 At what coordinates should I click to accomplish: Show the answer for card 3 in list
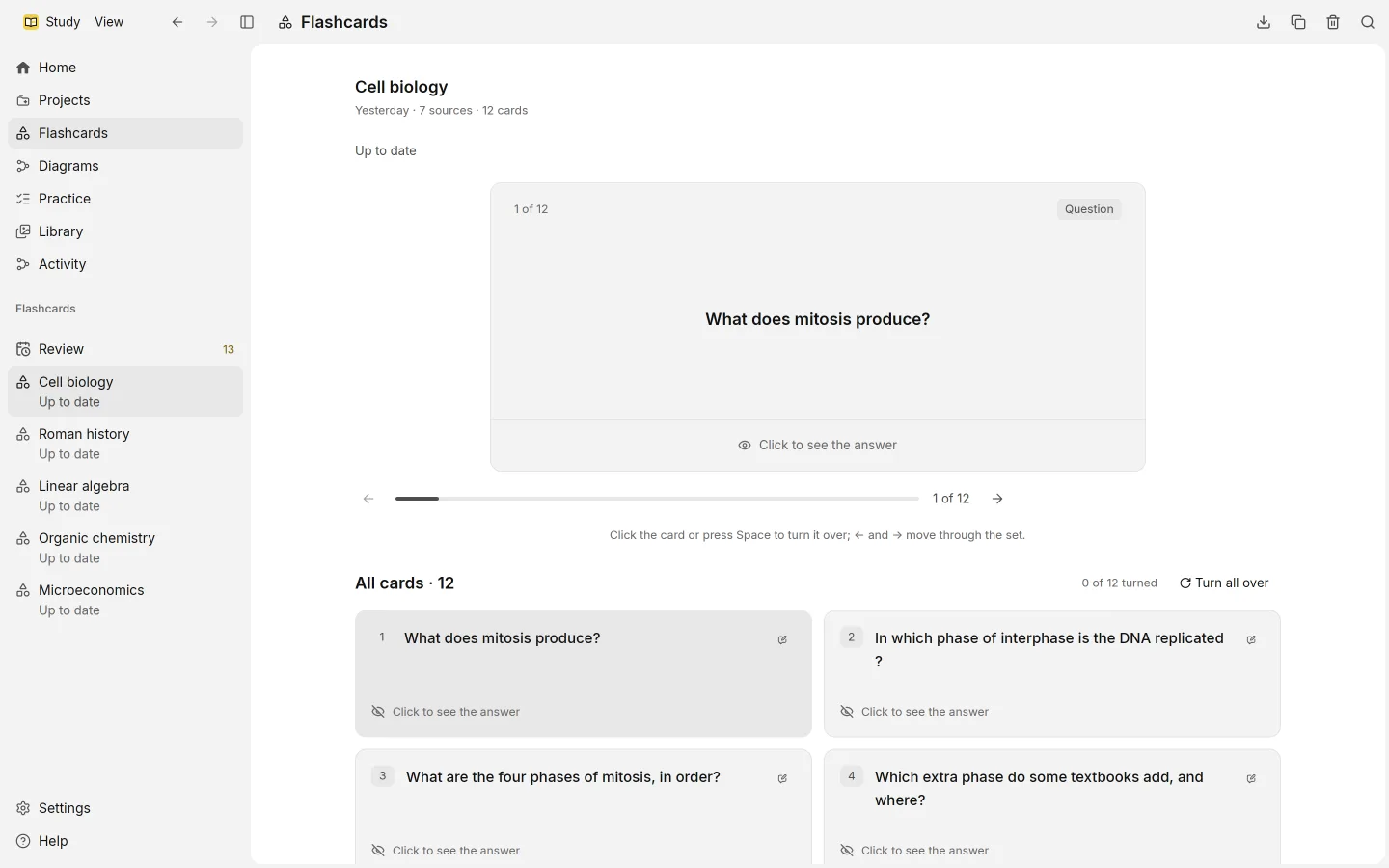click(x=446, y=851)
